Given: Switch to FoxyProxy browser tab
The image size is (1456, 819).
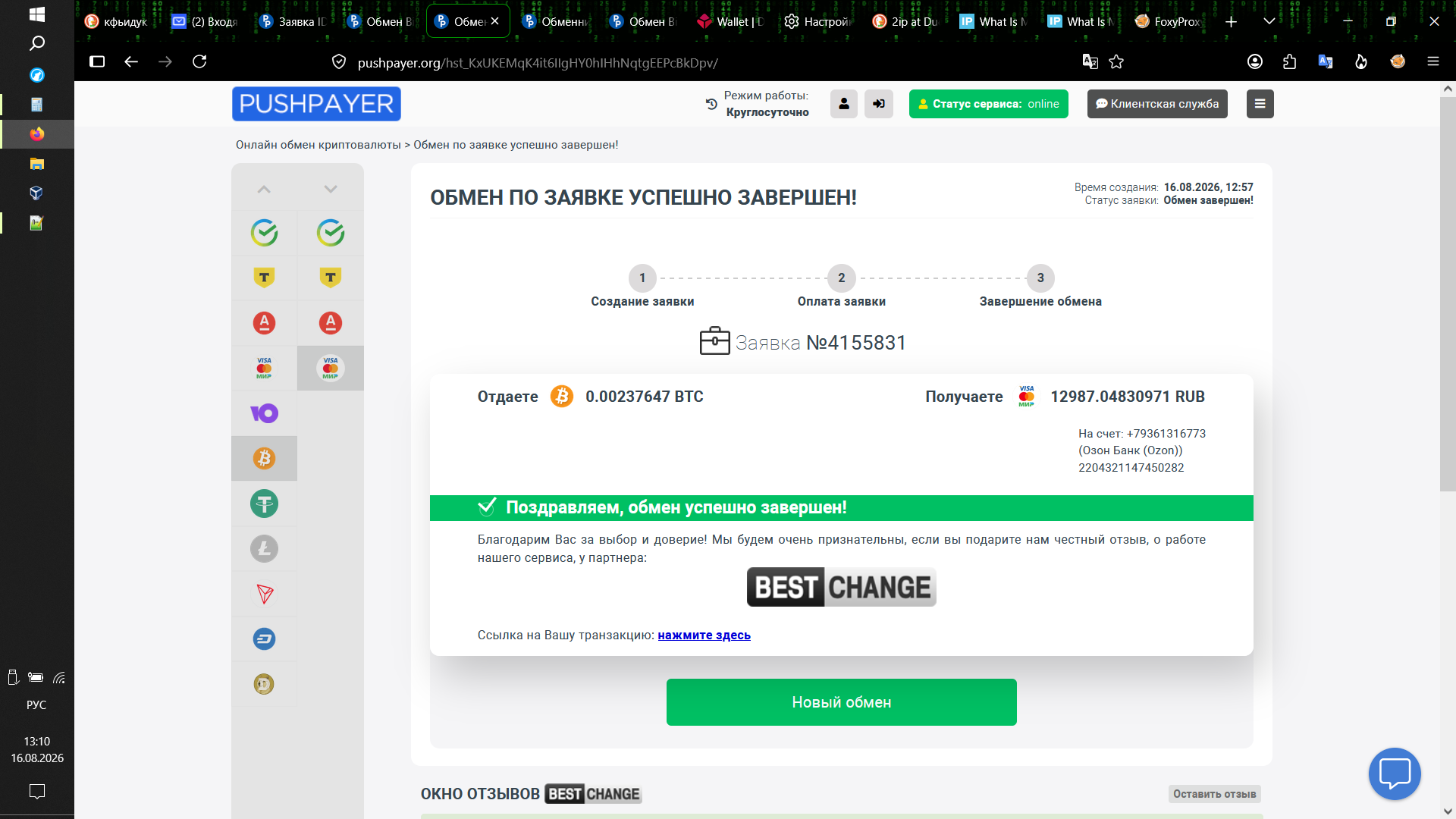Looking at the screenshot, I should (1169, 21).
